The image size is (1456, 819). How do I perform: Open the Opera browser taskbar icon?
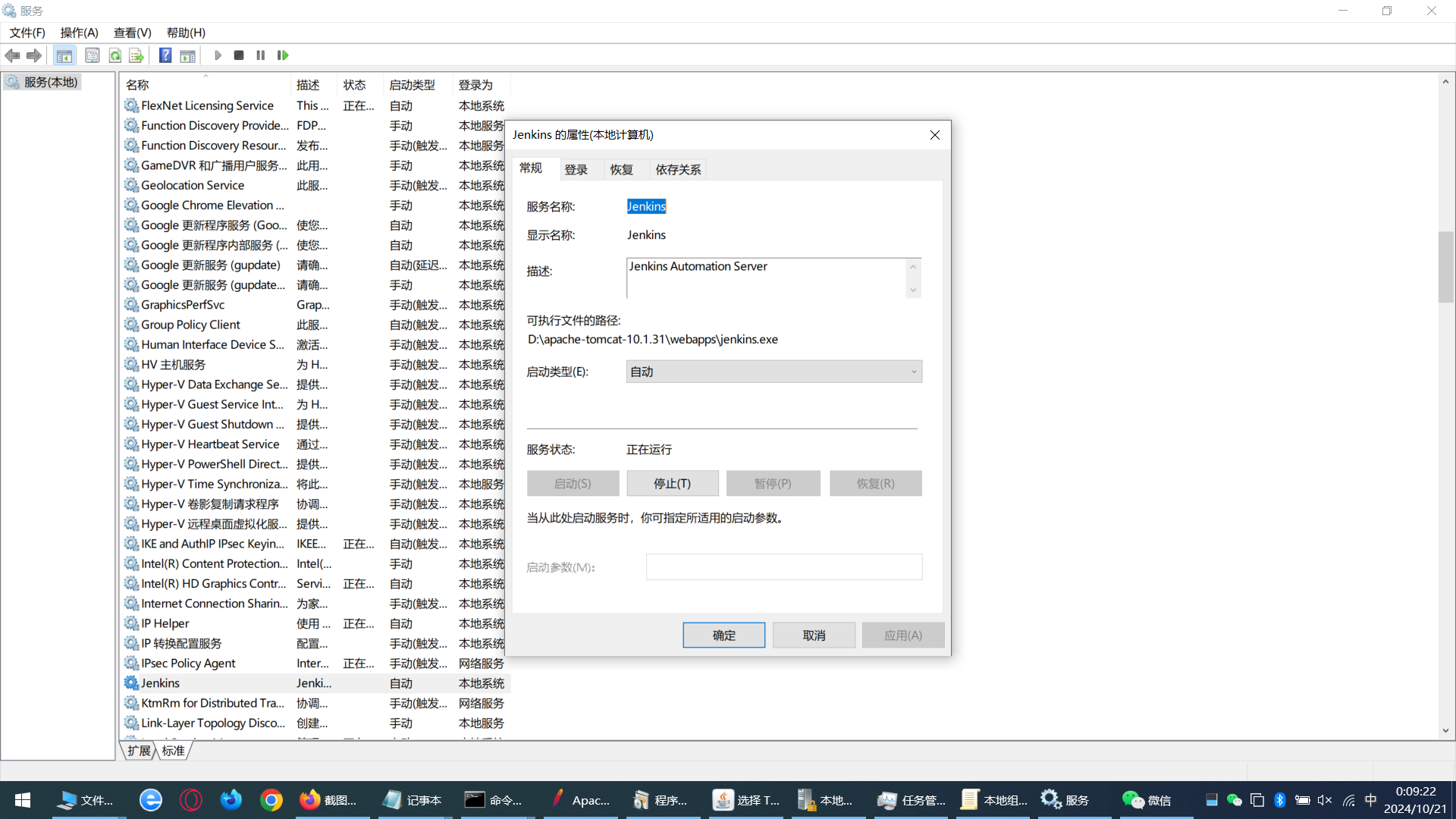coord(191,800)
